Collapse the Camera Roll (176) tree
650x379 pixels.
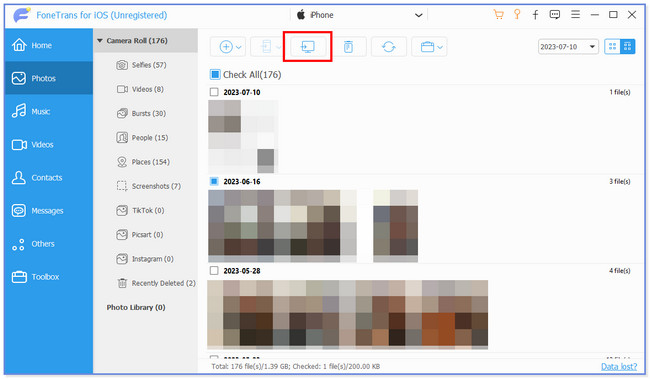click(x=99, y=41)
